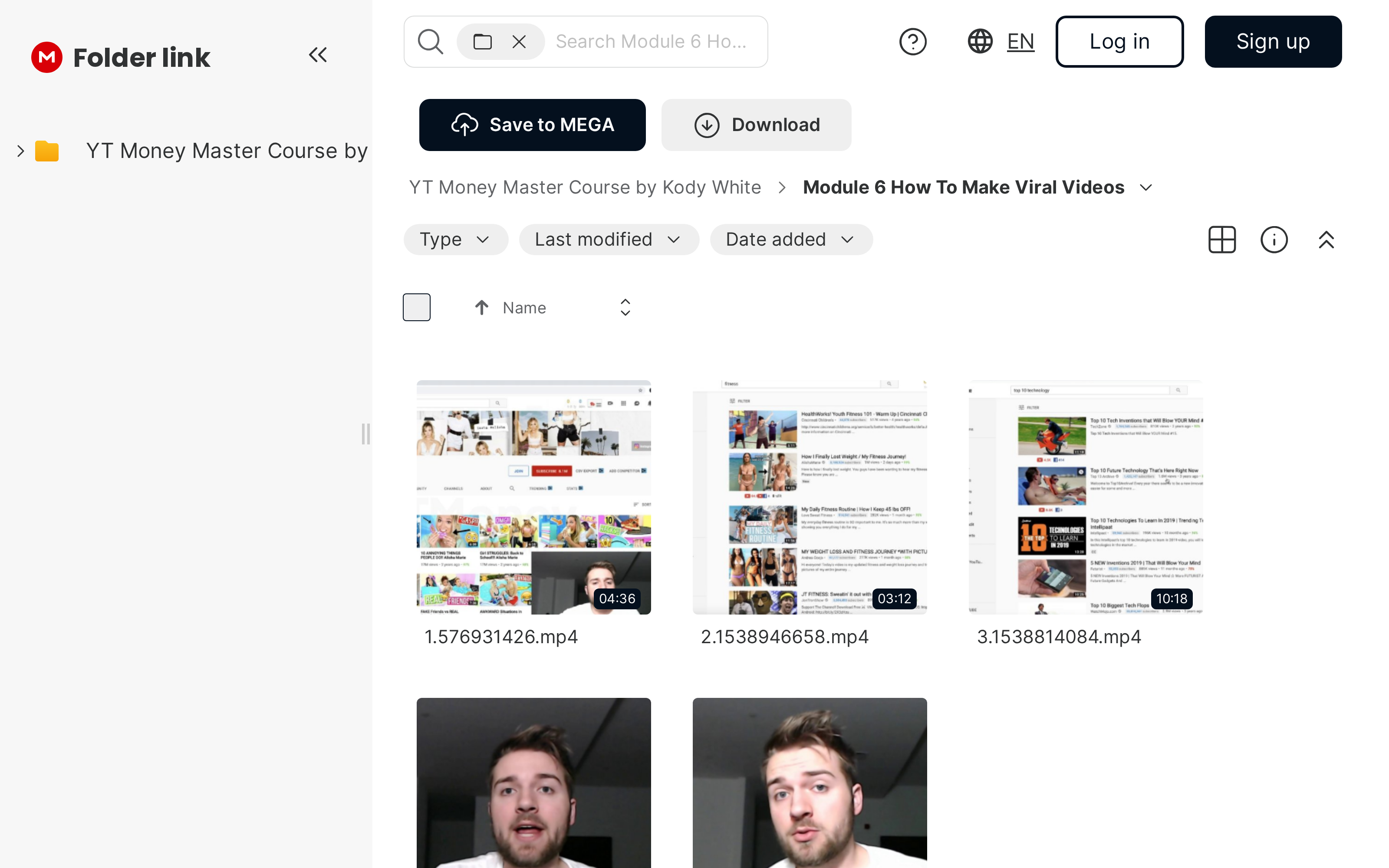Open the info panel icon

coord(1274,240)
